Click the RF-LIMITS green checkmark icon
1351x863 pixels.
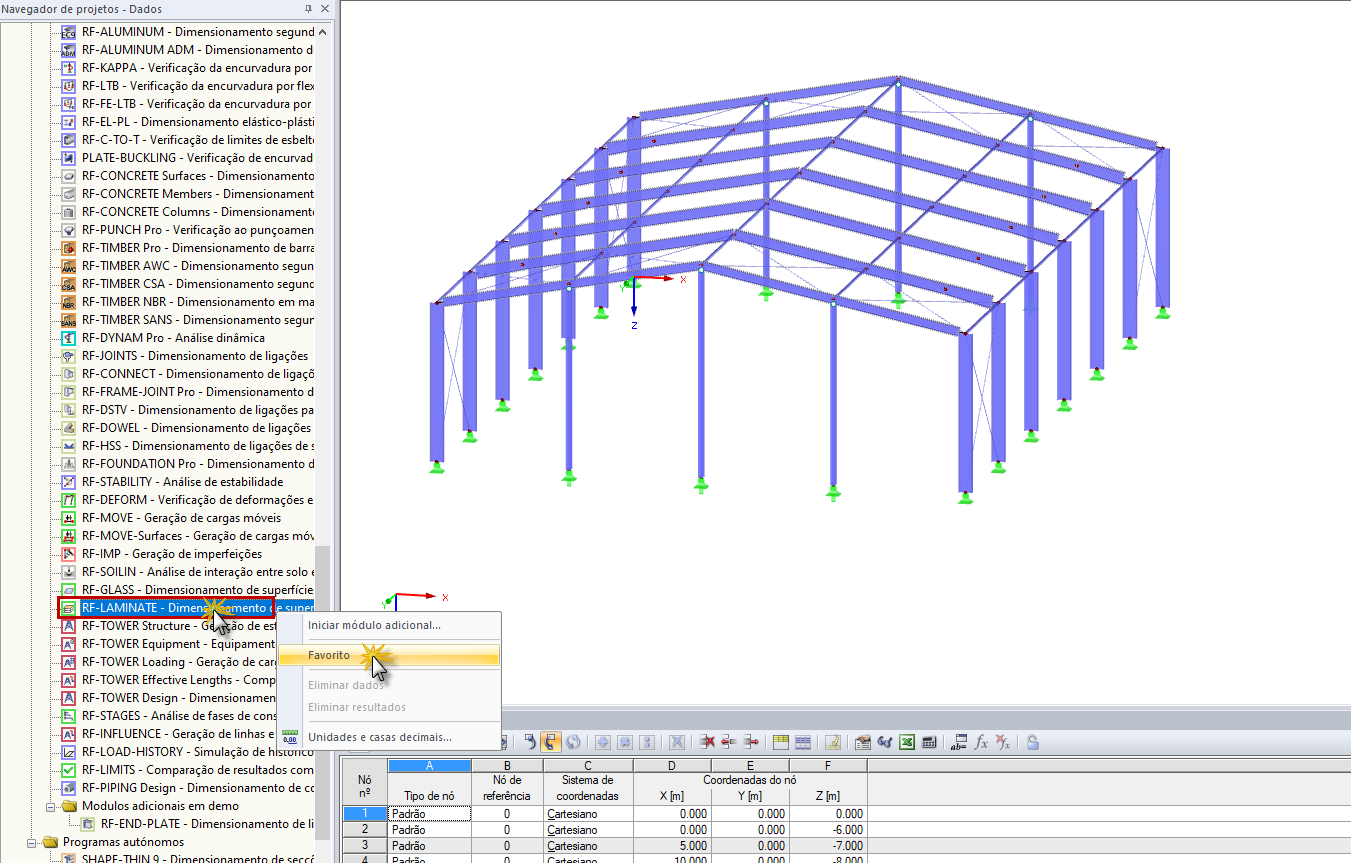tap(69, 770)
